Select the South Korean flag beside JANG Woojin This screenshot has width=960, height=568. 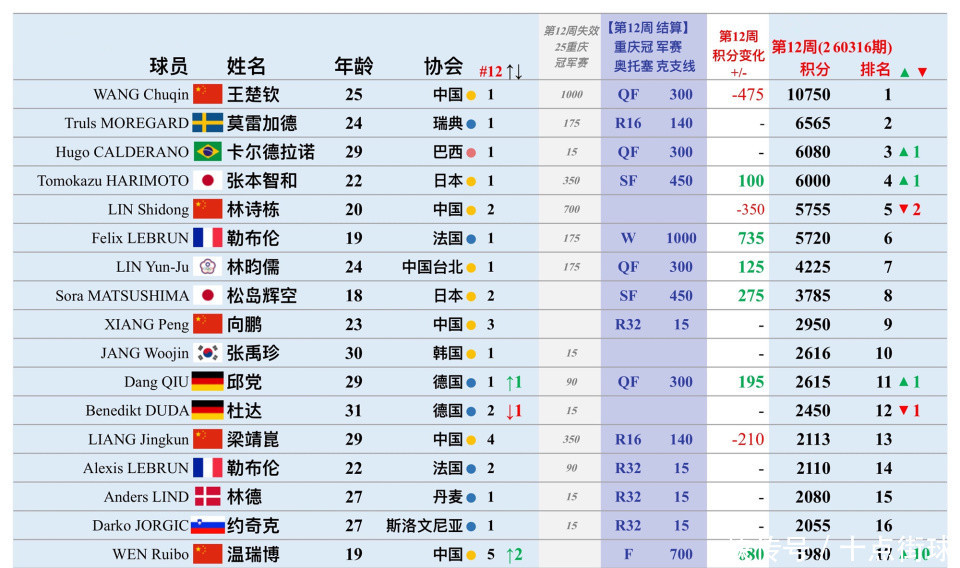pos(207,353)
